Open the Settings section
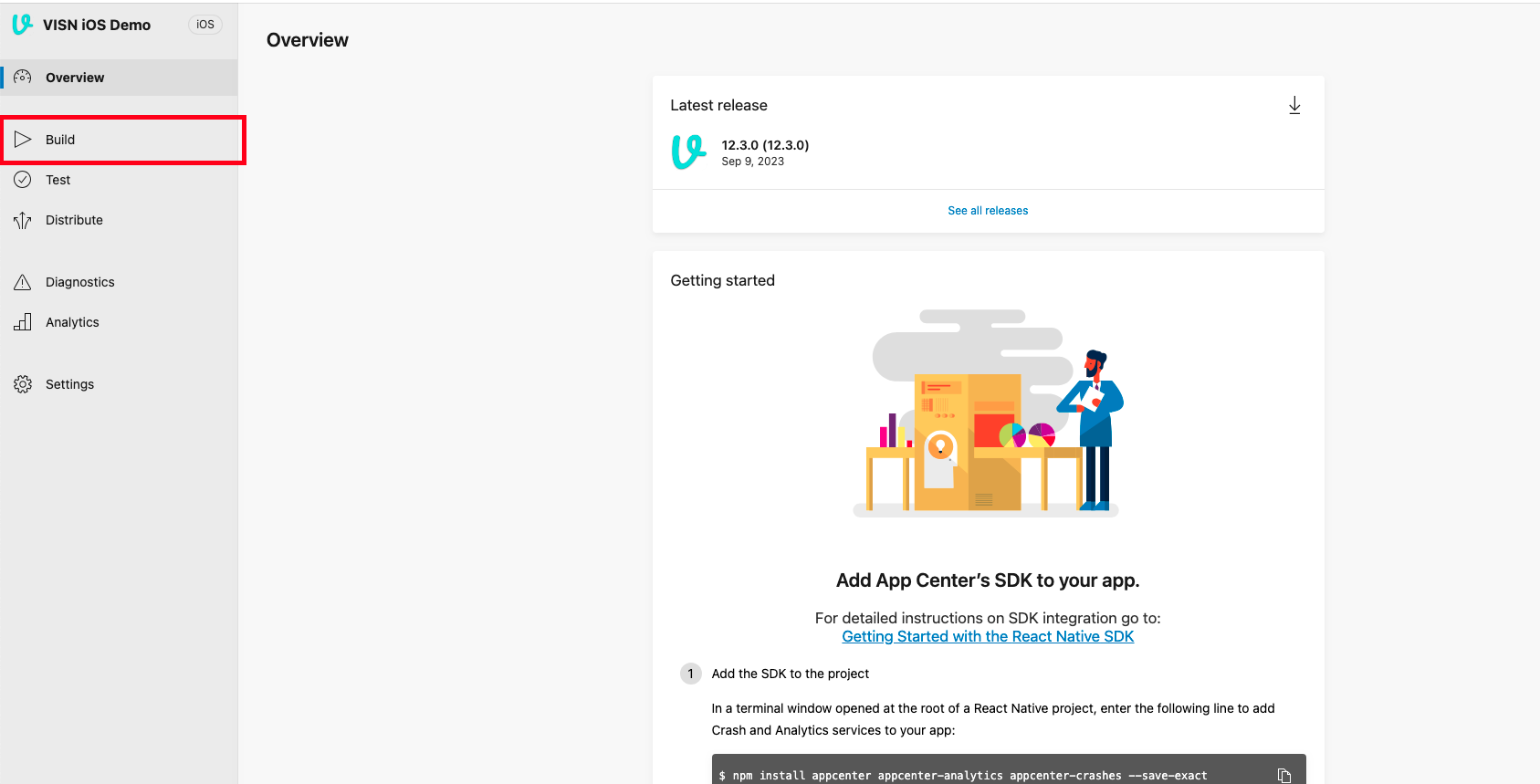The width and height of the screenshot is (1540, 784). point(119,384)
